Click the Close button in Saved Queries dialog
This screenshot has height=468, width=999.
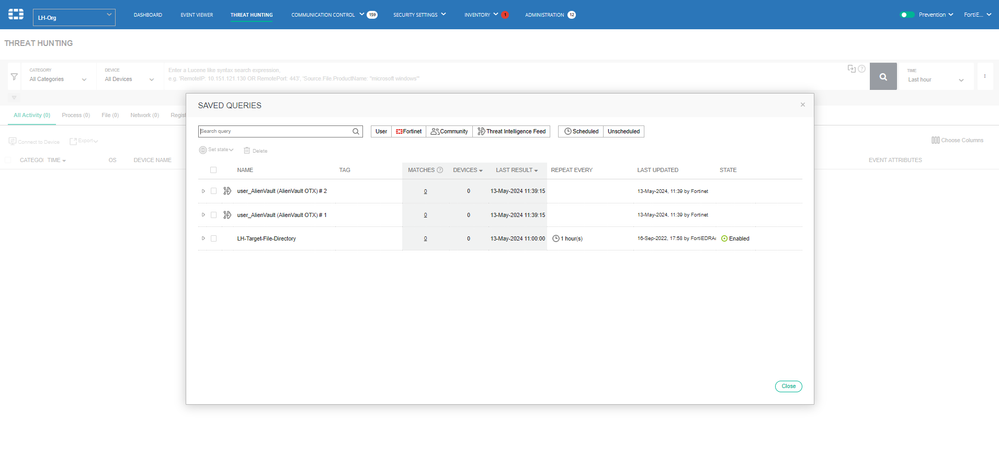[788, 386]
